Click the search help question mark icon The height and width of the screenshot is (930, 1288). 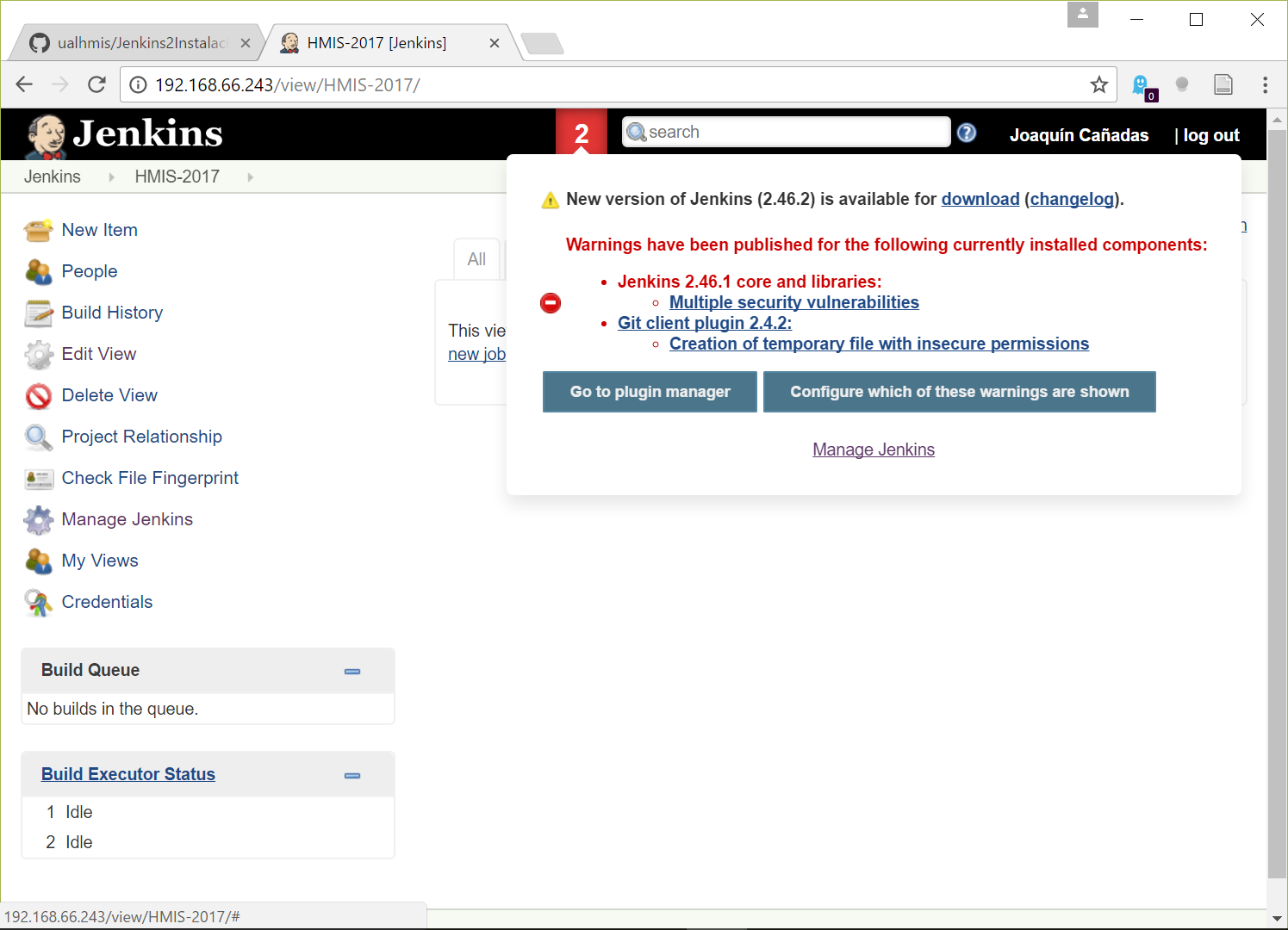coord(967,133)
